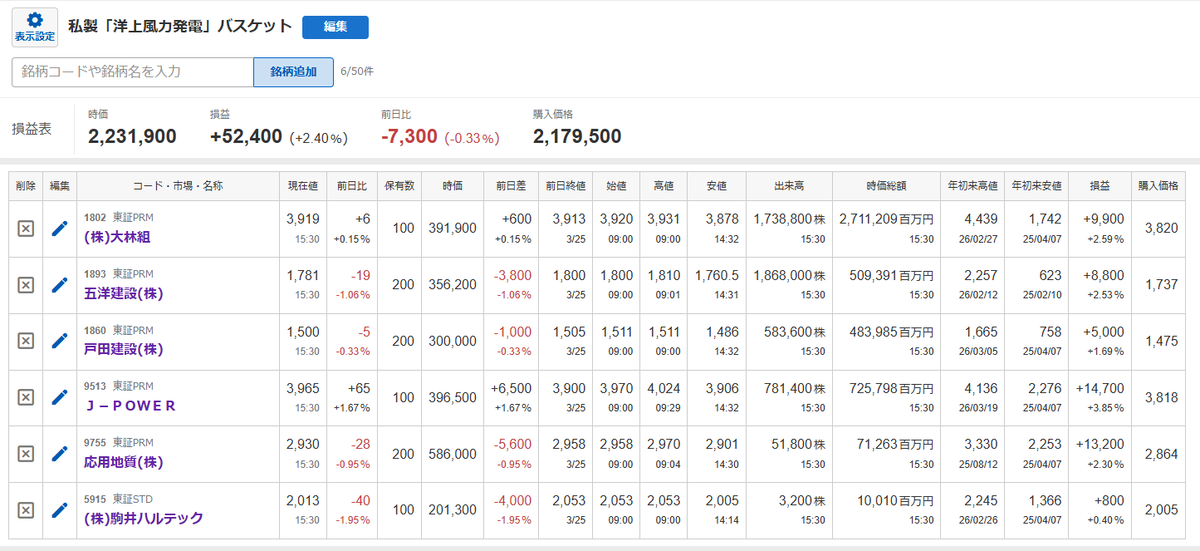The height and width of the screenshot is (551, 1200).
Task: Edit the 五洋建設(株) entry with pencil
Action: click(60, 285)
